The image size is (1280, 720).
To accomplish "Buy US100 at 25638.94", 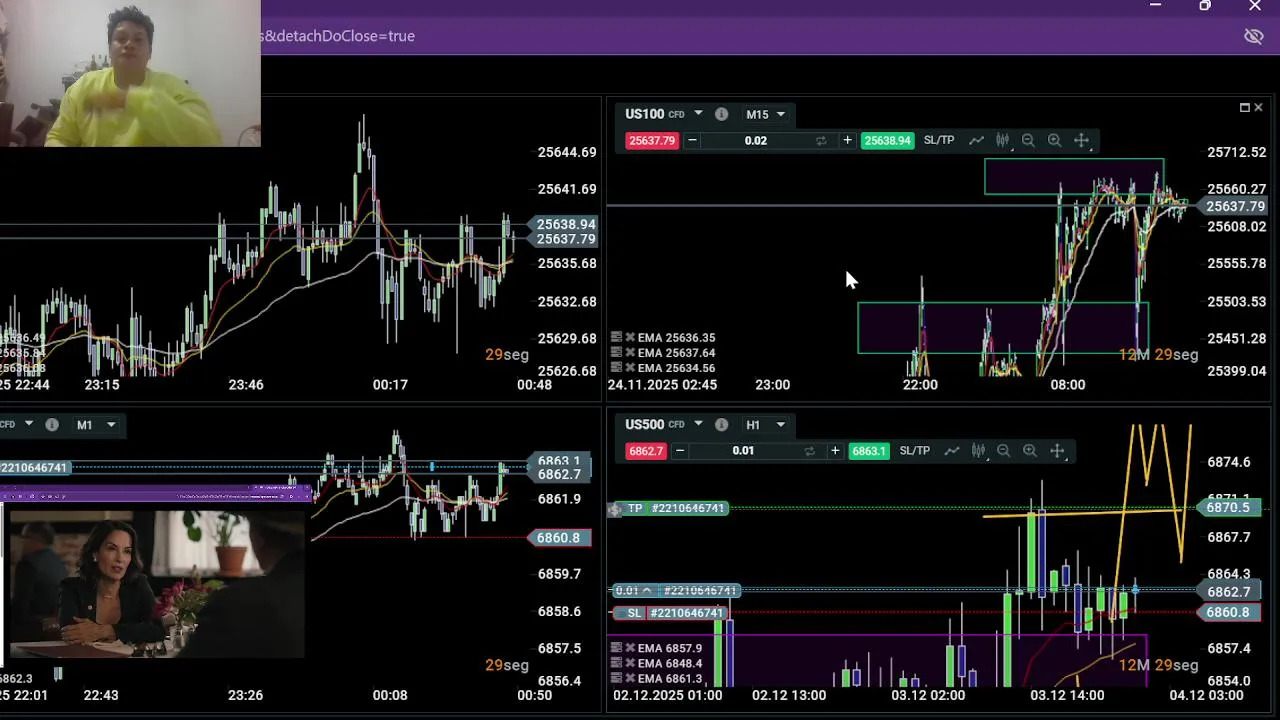I will pos(887,141).
